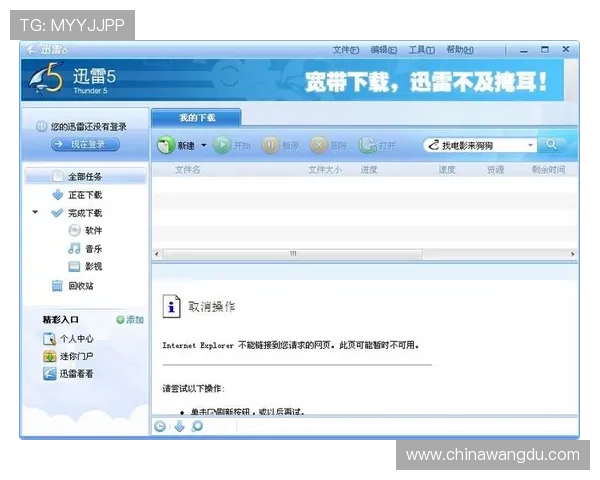600x480 pixels.
Task: Click the 进度 column header
Action: [x=369, y=170]
